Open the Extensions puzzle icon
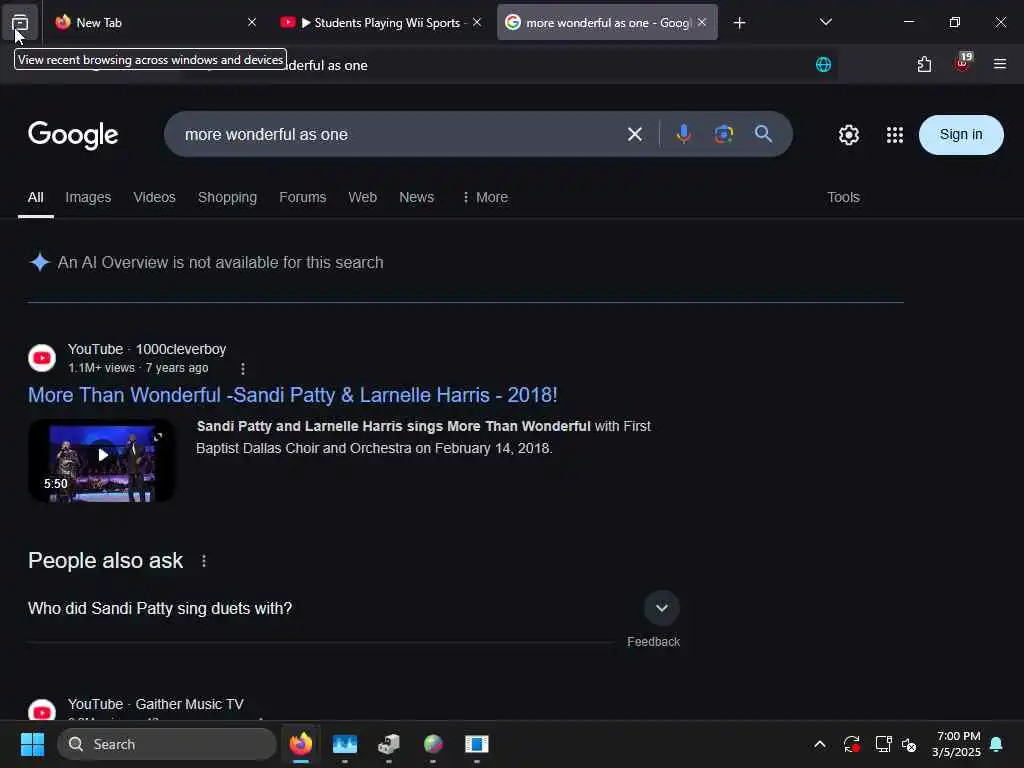Viewport: 1024px width, 768px height. 924,64
